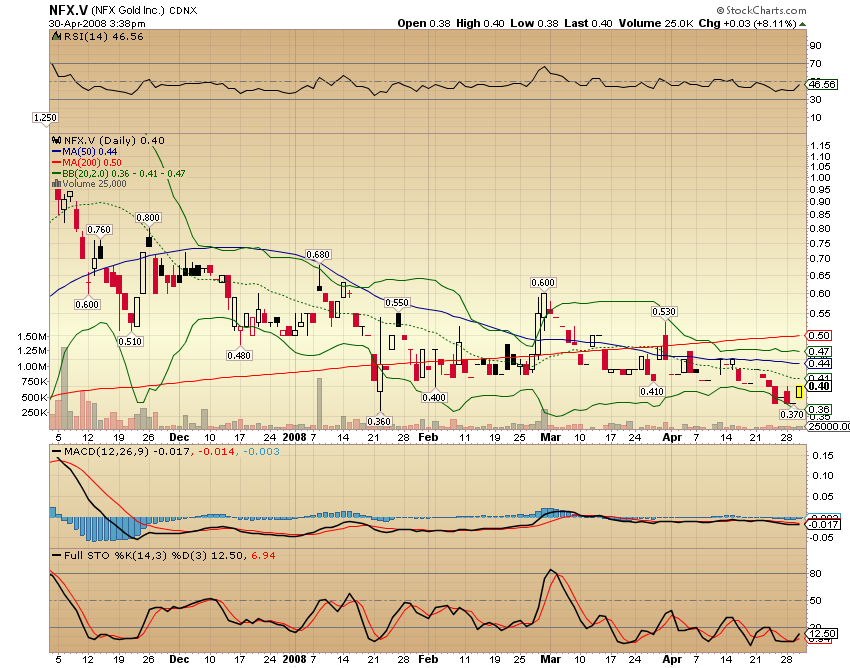The width and height of the screenshot is (850, 668).
Task: Click the date stamp 30-Apr-2008 3:38pm
Action: click(97, 24)
